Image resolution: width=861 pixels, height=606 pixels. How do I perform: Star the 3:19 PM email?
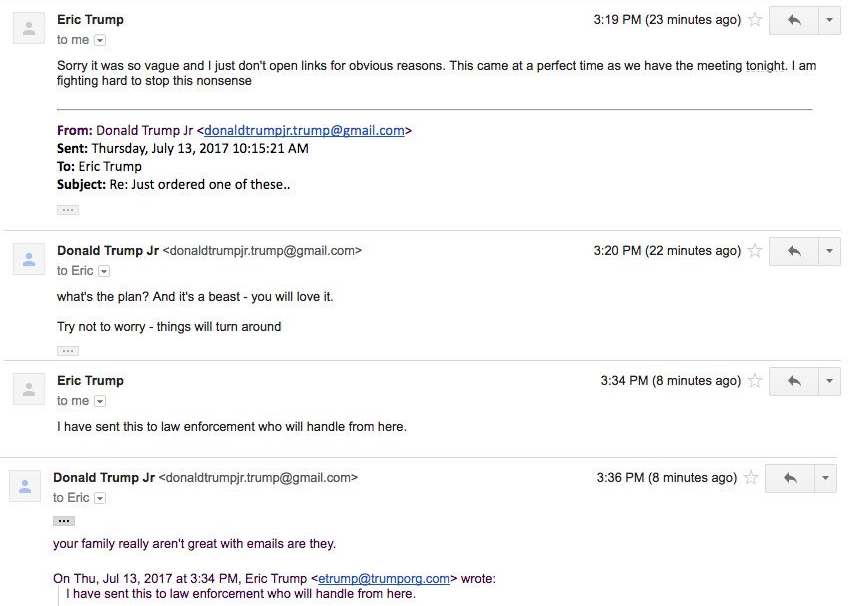pyautogui.click(x=756, y=20)
